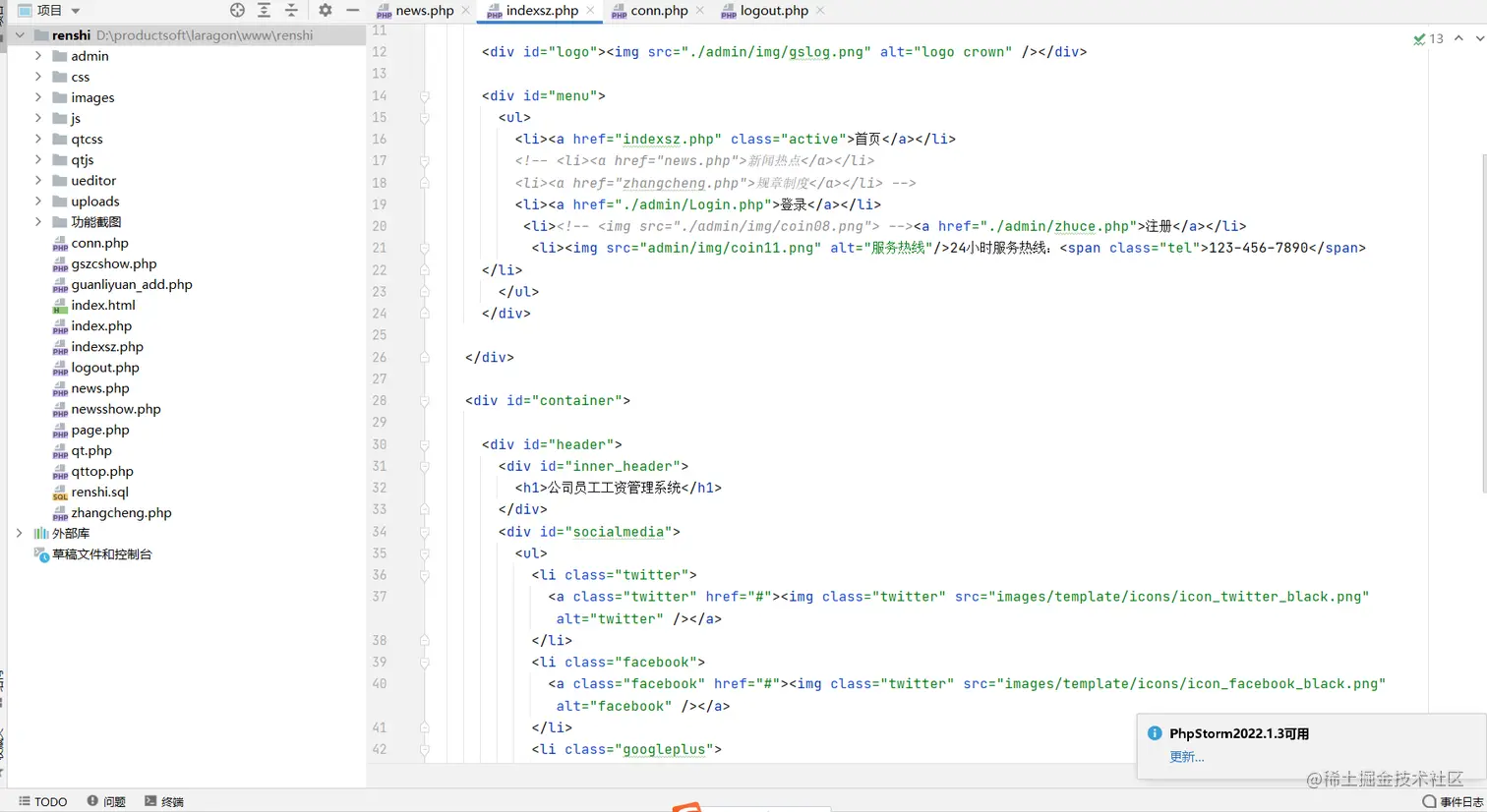
Task: Click the editor vertical scrollbar
Action: [x=1482, y=322]
